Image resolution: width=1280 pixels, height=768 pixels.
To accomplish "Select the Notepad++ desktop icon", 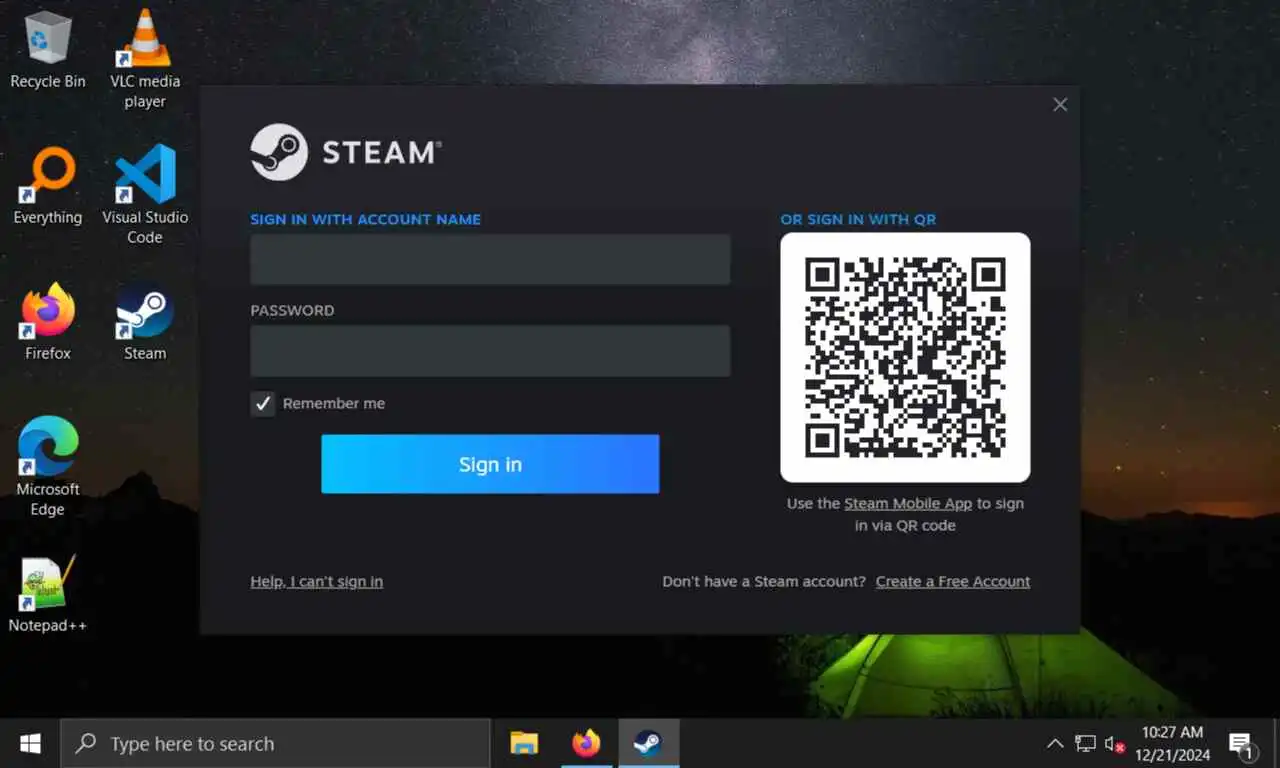I will (47, 594).
